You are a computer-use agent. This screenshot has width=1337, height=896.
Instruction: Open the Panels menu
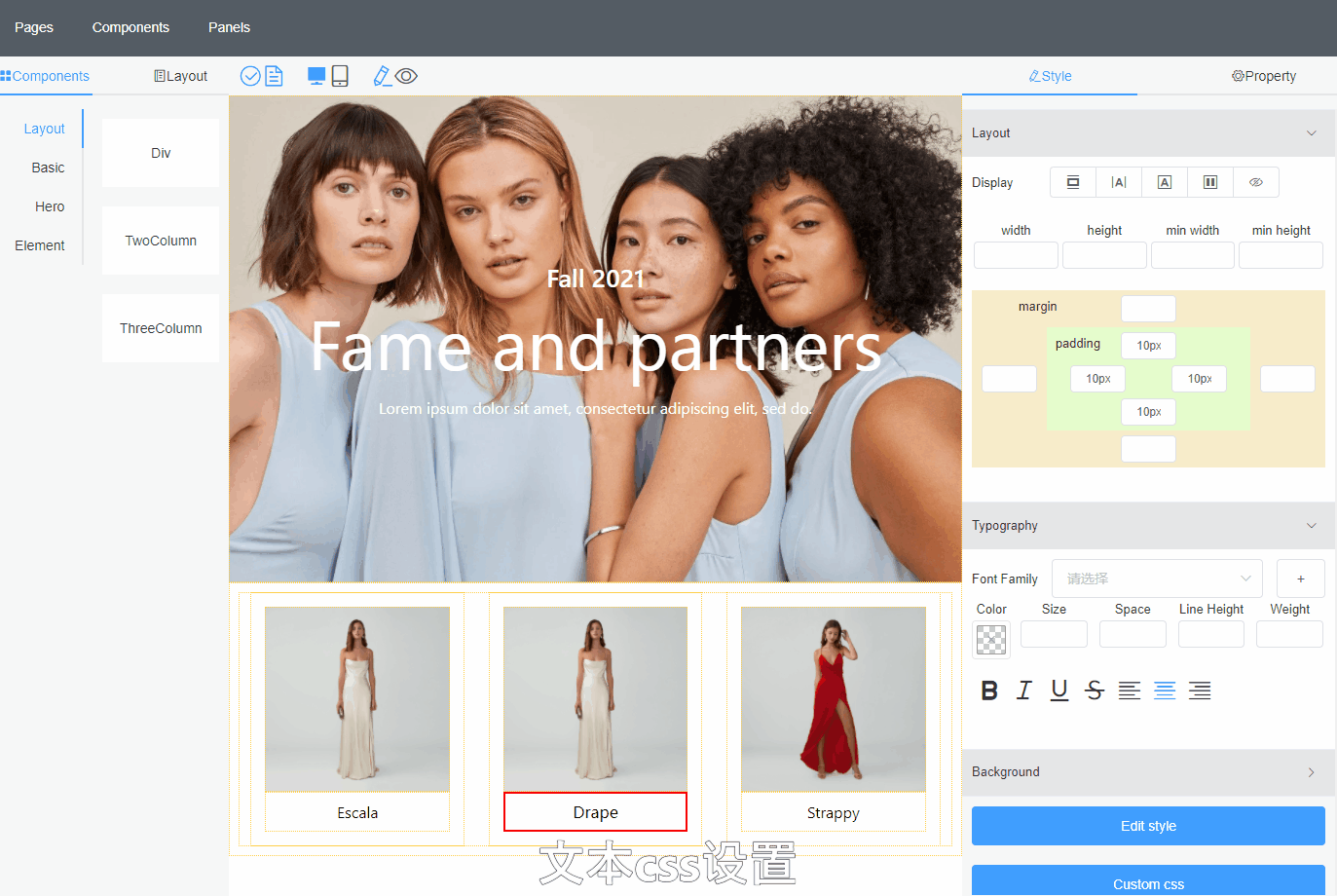[x=229, y=27]
